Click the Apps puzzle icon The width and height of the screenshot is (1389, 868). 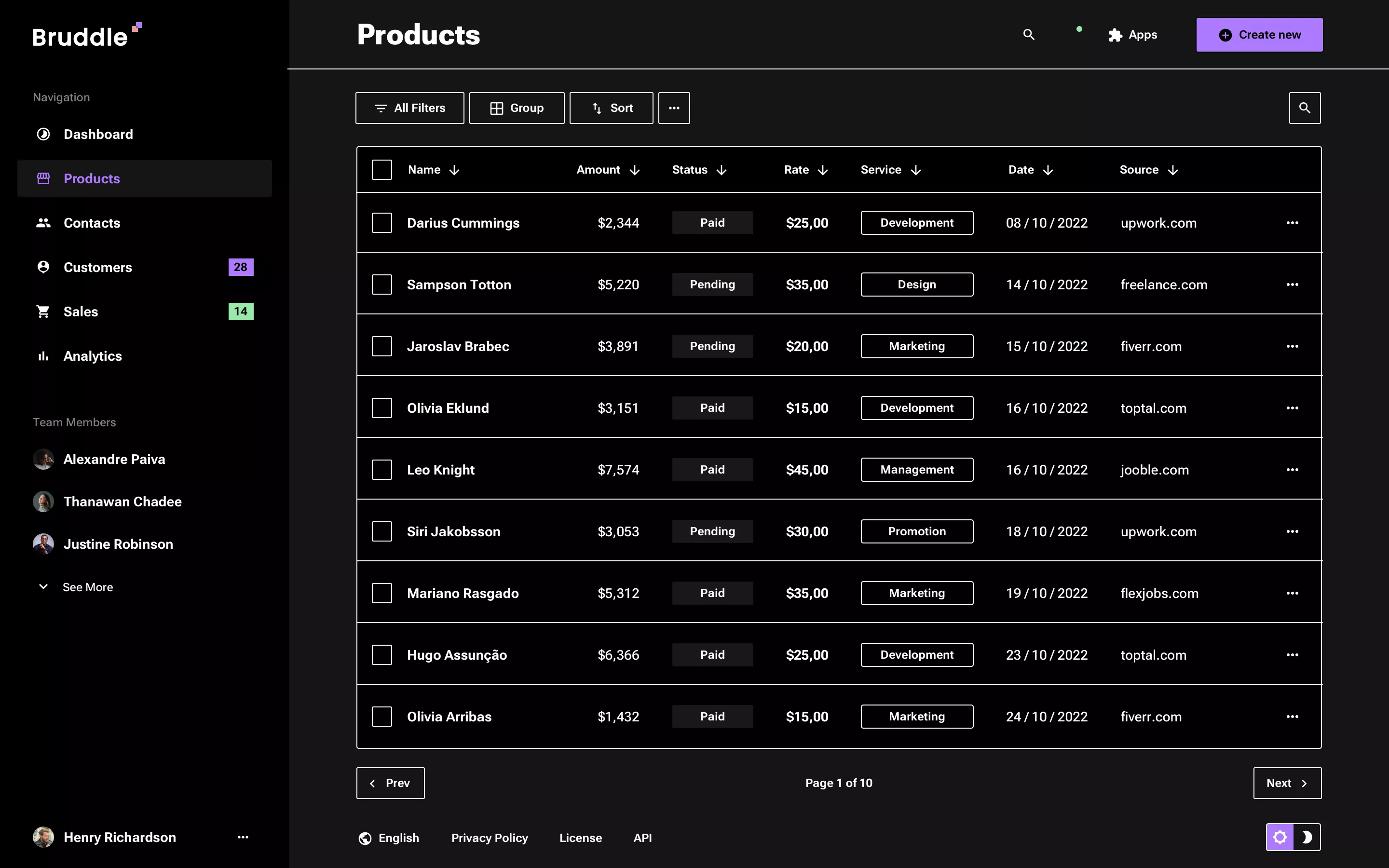(1114, 34)
